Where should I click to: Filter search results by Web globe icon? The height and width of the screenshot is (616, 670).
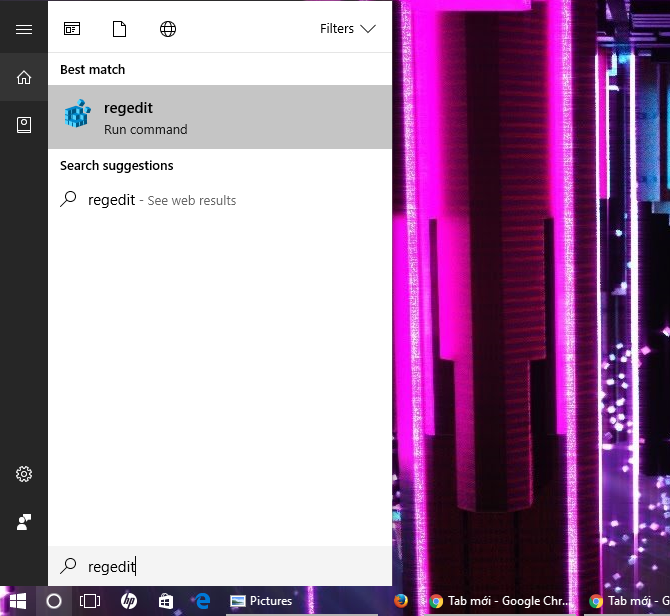[x=168, y=29]
